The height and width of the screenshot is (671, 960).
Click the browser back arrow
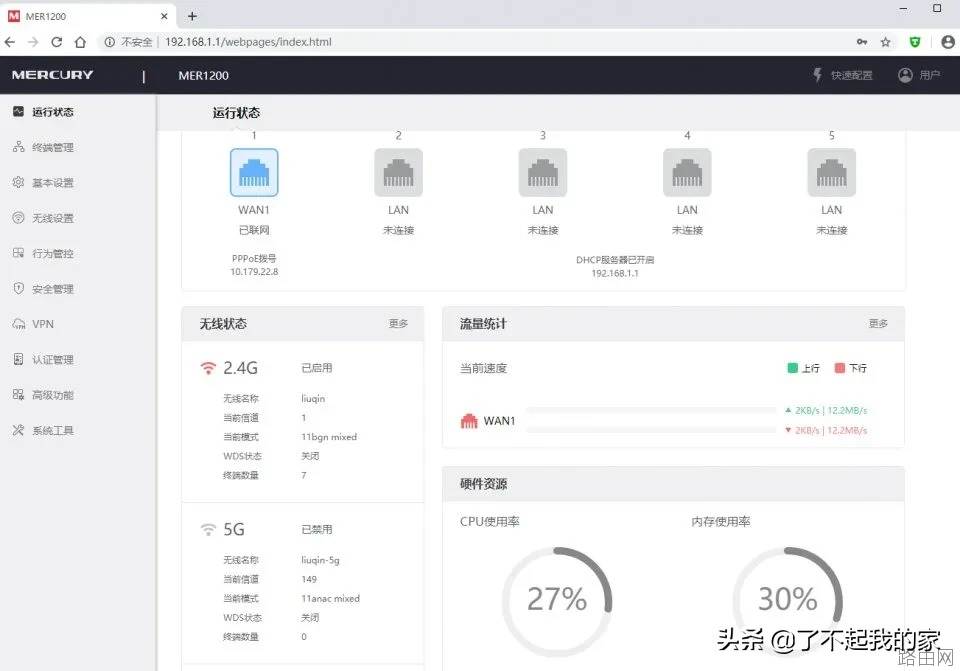[x=10, y=42]
